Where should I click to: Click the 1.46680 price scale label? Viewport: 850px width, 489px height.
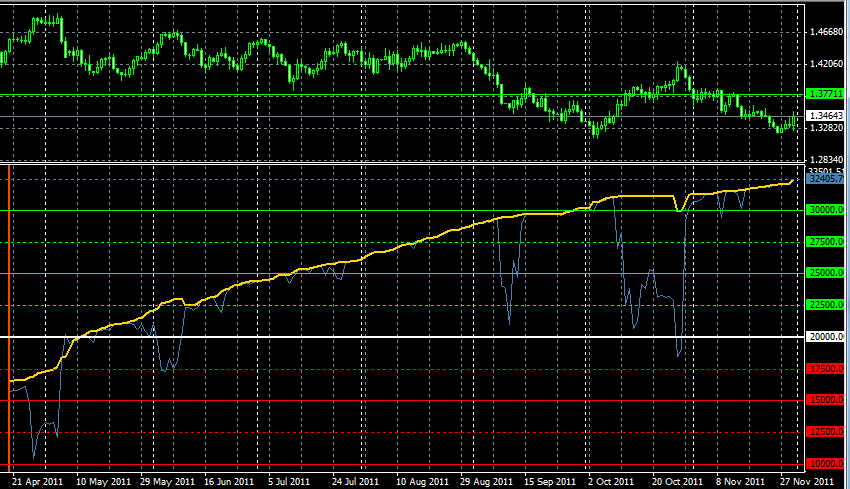click(x=826, y=32)
